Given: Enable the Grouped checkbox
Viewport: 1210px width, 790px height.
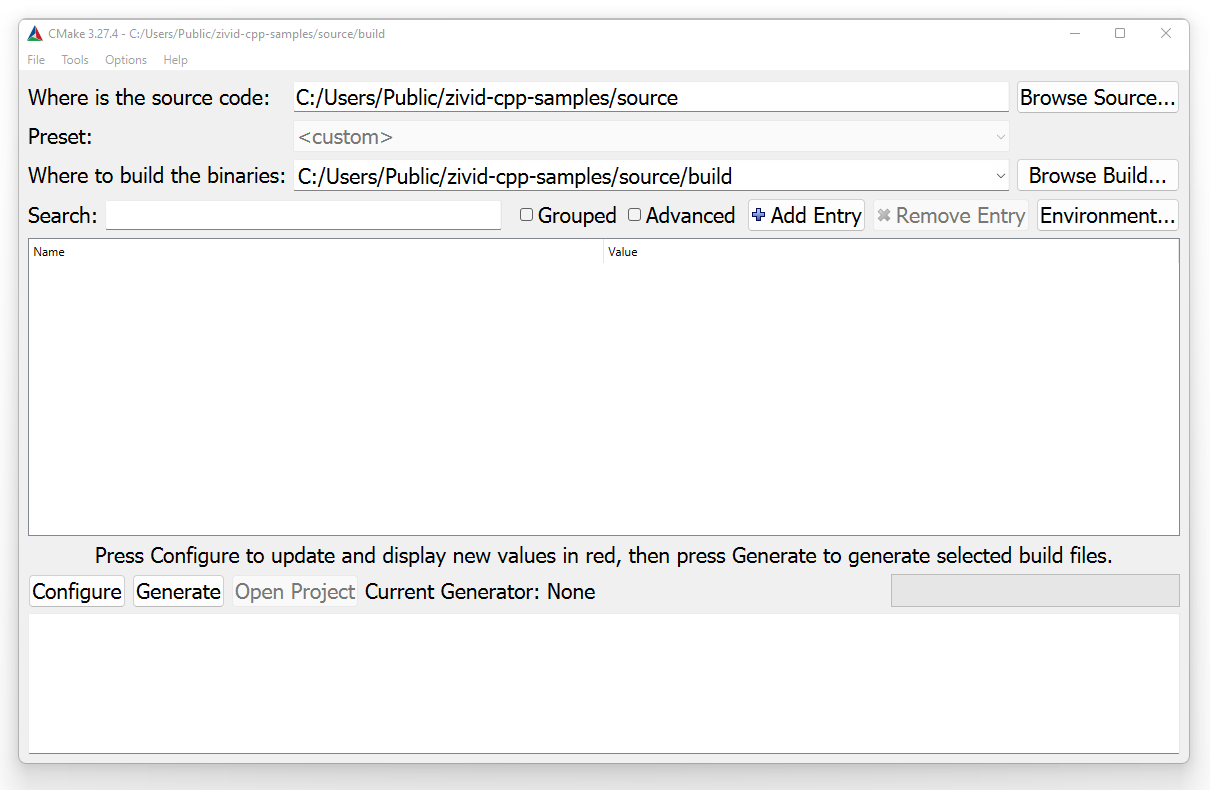Looking at the screenshot, I should 527,215.
